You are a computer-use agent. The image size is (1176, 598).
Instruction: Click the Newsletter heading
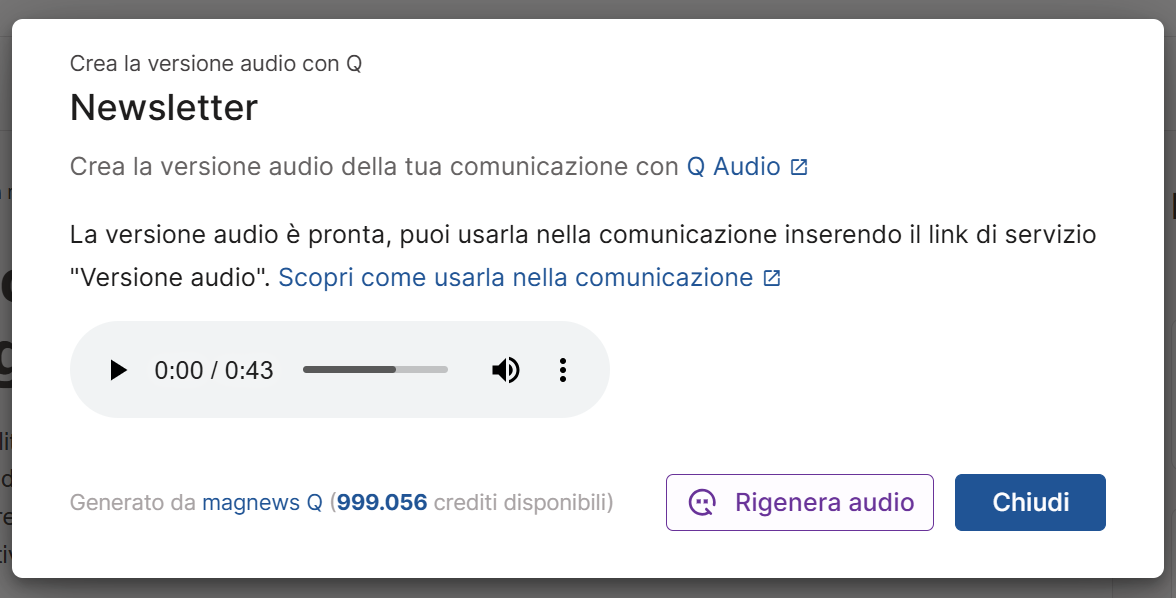coord(164,107)
